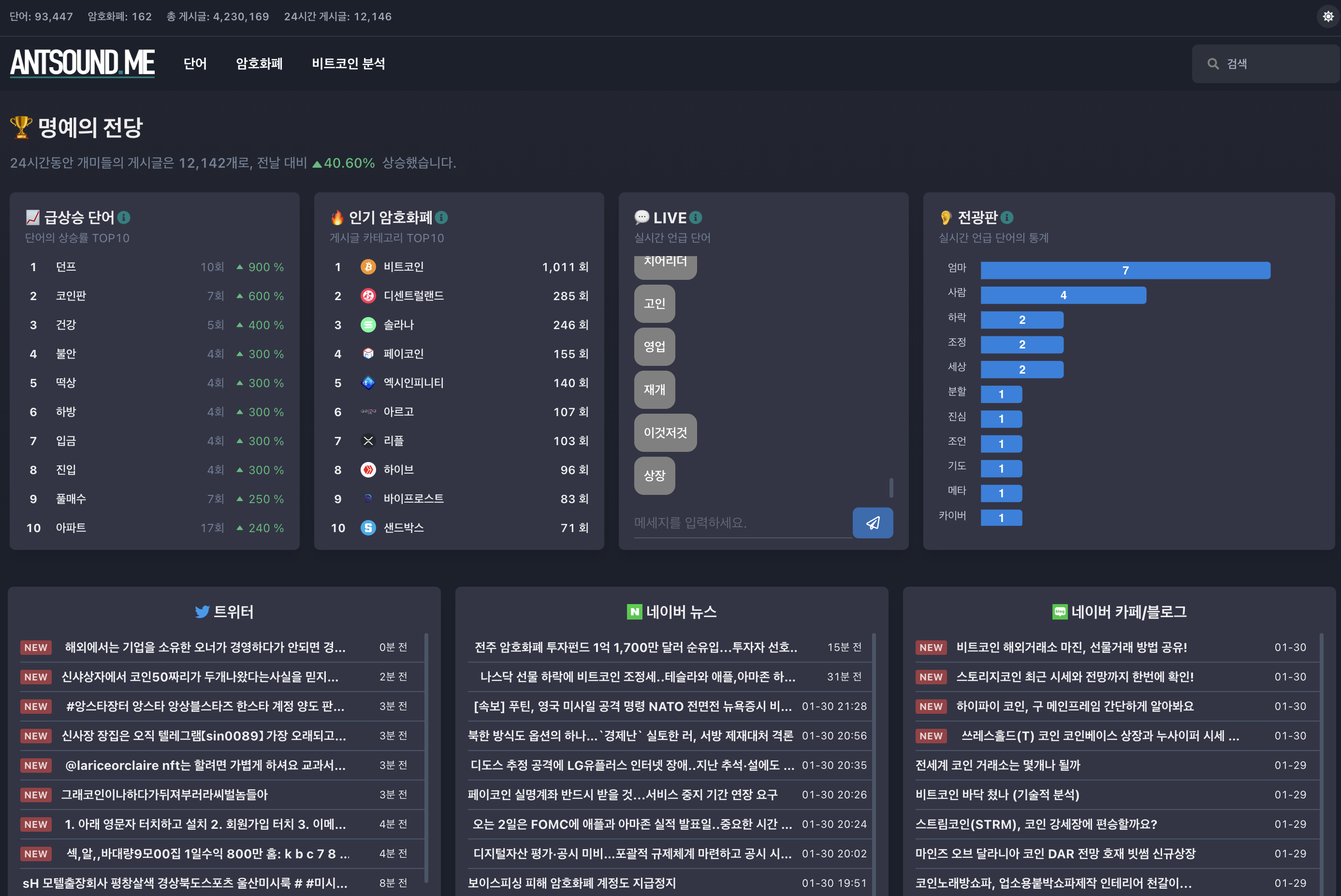Click the ▲40.60% increase figure
This screenshot has width=1341, height=896.
click(x=344, y=163)
